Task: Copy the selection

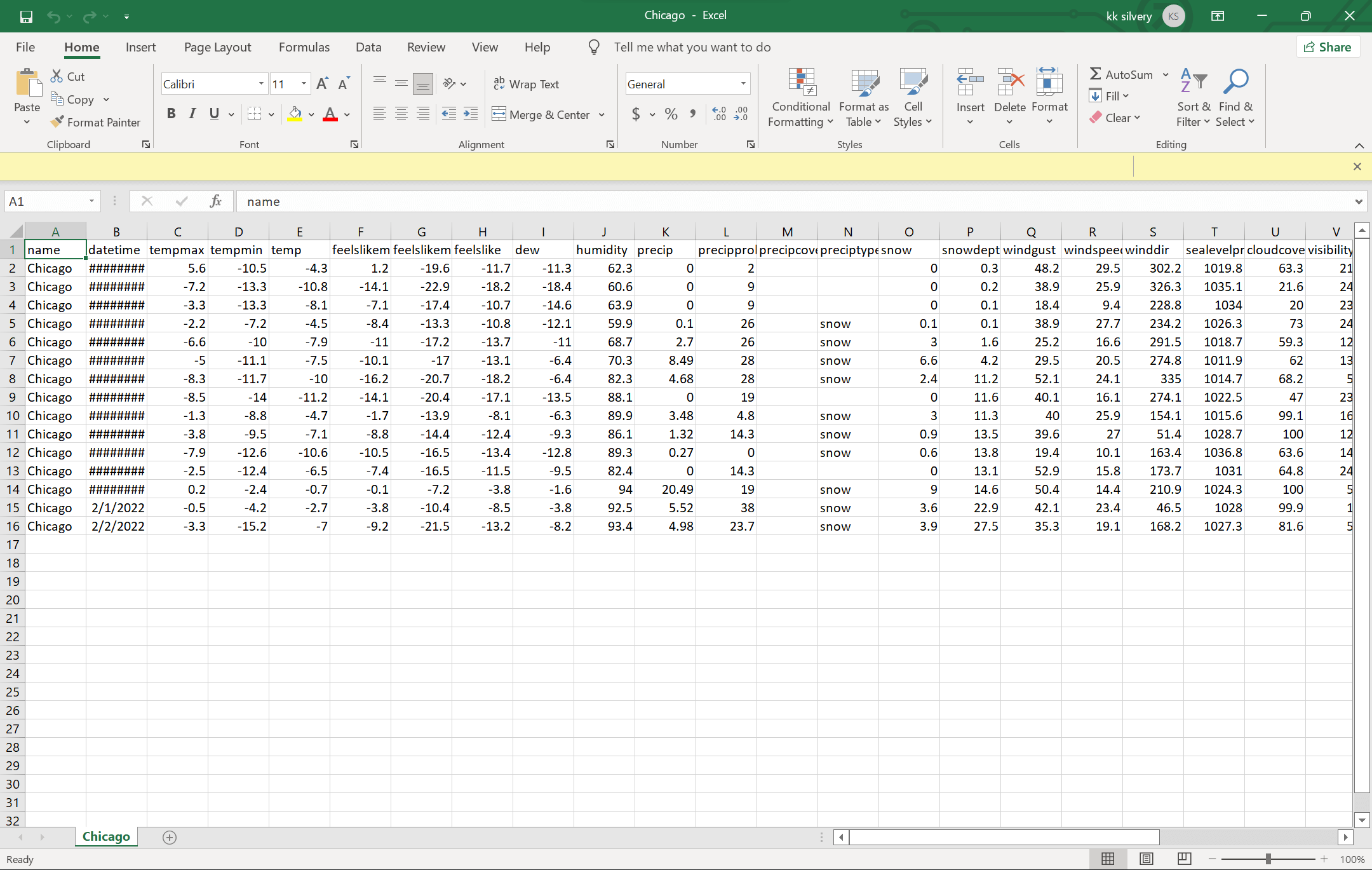Action: tap(72, 99)
